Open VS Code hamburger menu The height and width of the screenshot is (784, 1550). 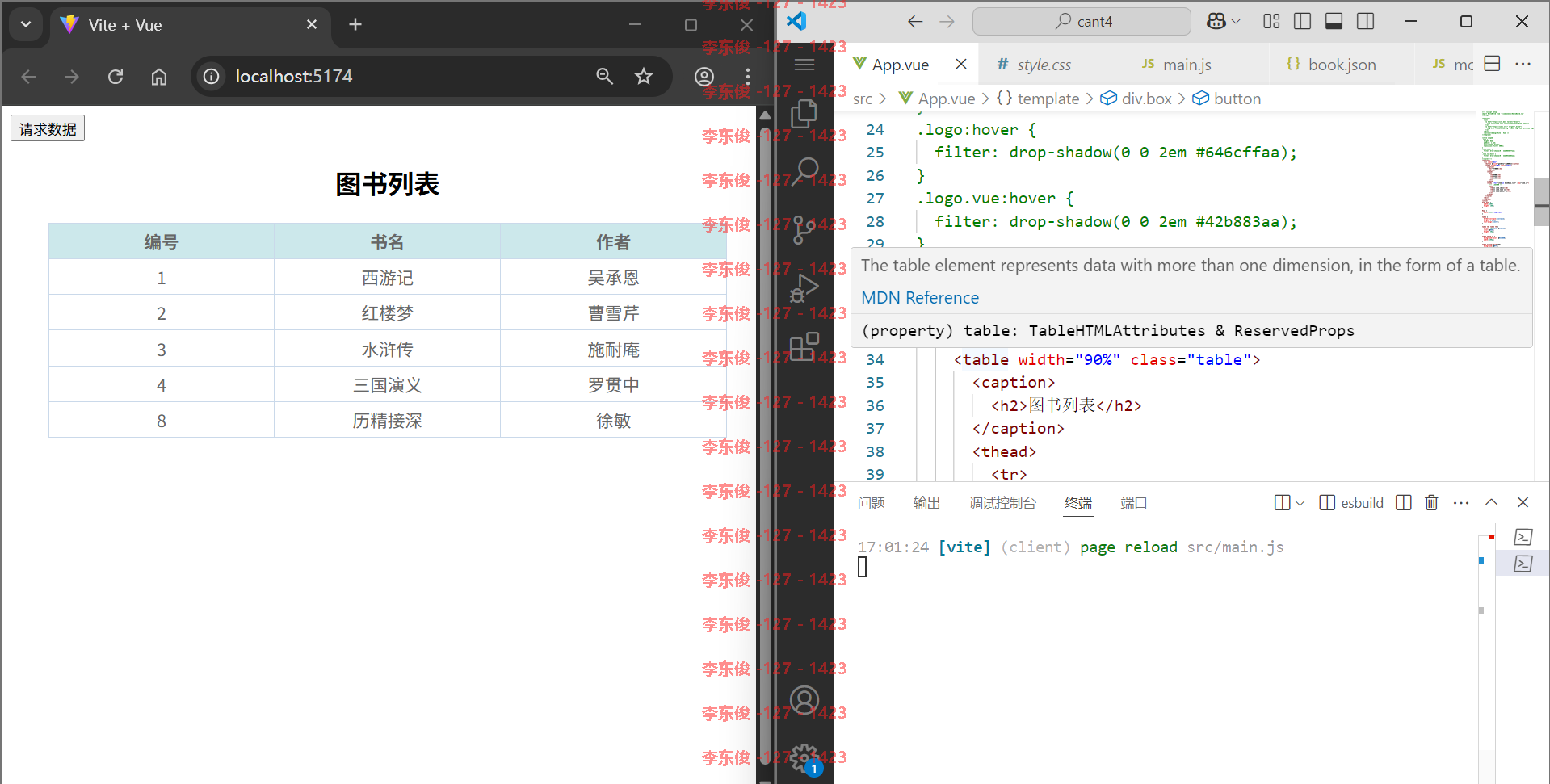coord(804,65)
